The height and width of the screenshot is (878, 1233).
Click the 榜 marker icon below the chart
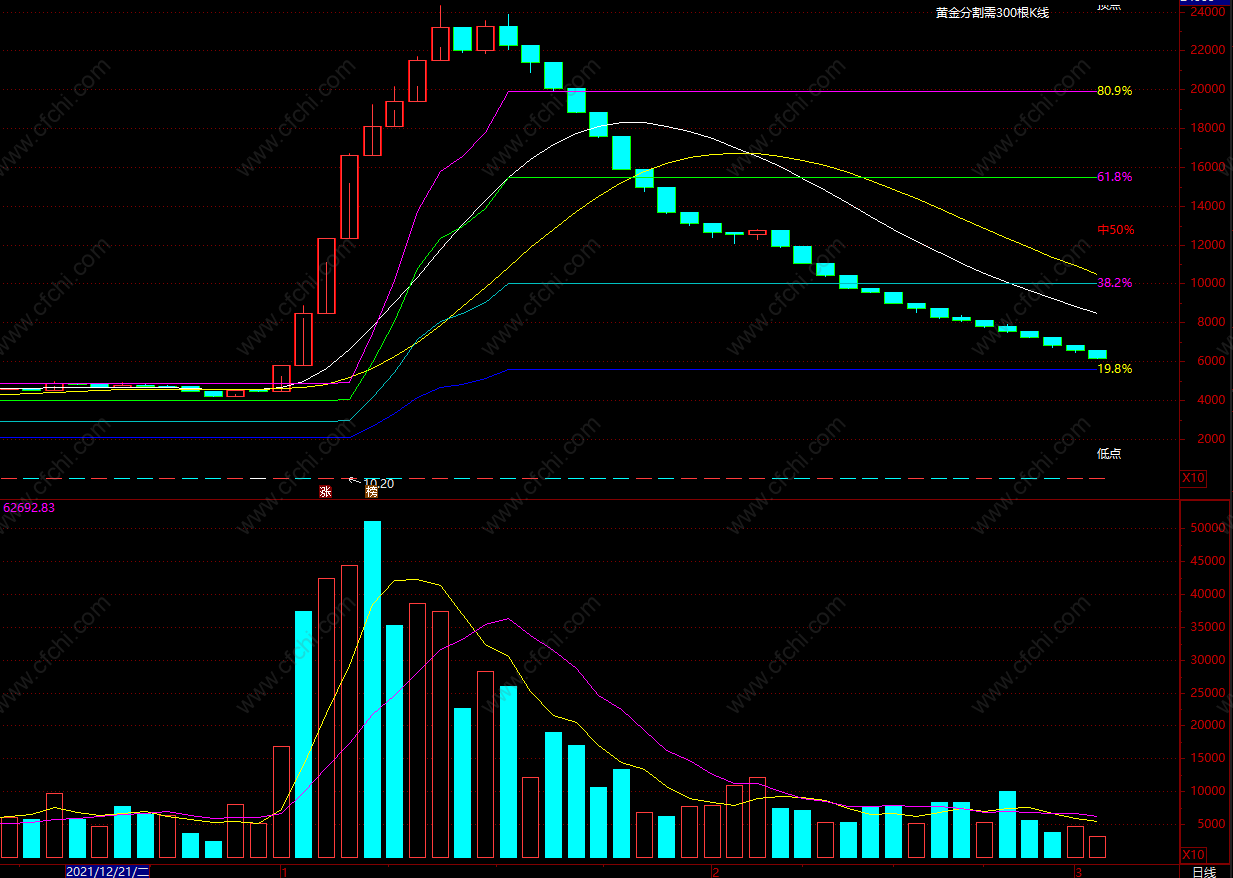pyautogui.click(x=371, y=491)
